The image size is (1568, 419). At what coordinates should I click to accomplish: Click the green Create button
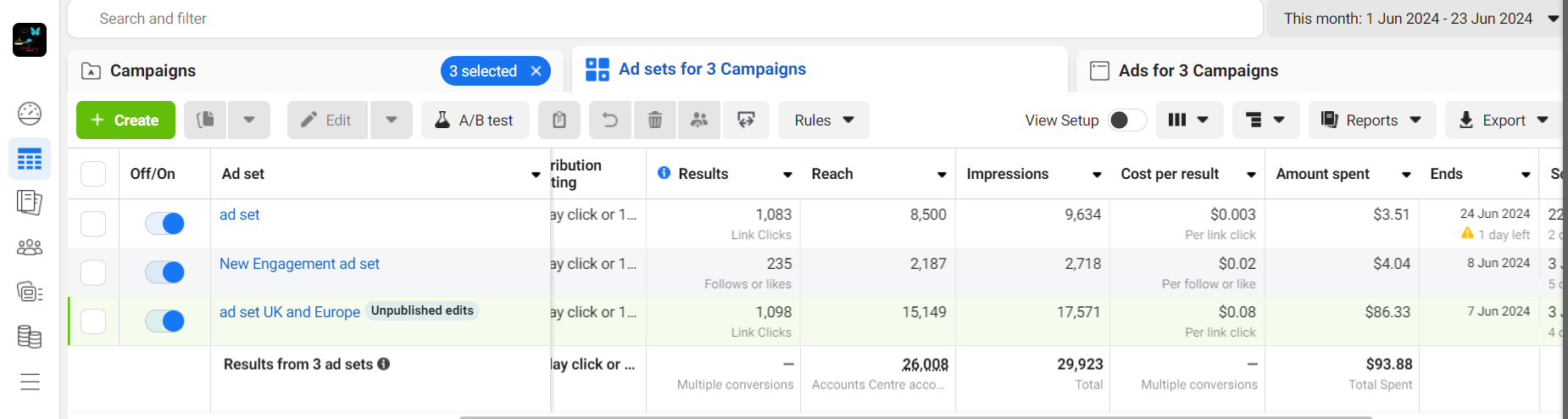click(125, 120)
